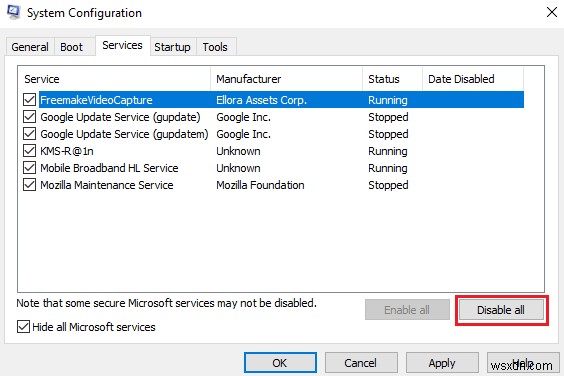
Task: Toggle Mozilla Maintenance Service checkbox
Action: click(29, 185)
